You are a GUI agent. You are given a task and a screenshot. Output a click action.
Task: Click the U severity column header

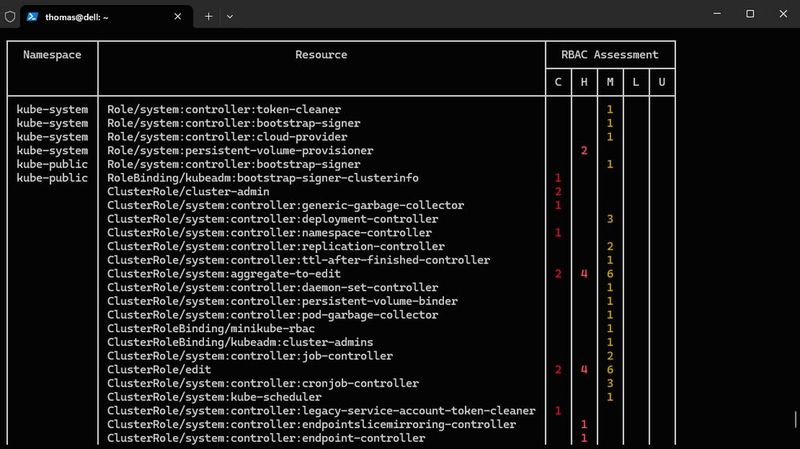[x=662, y=82]
